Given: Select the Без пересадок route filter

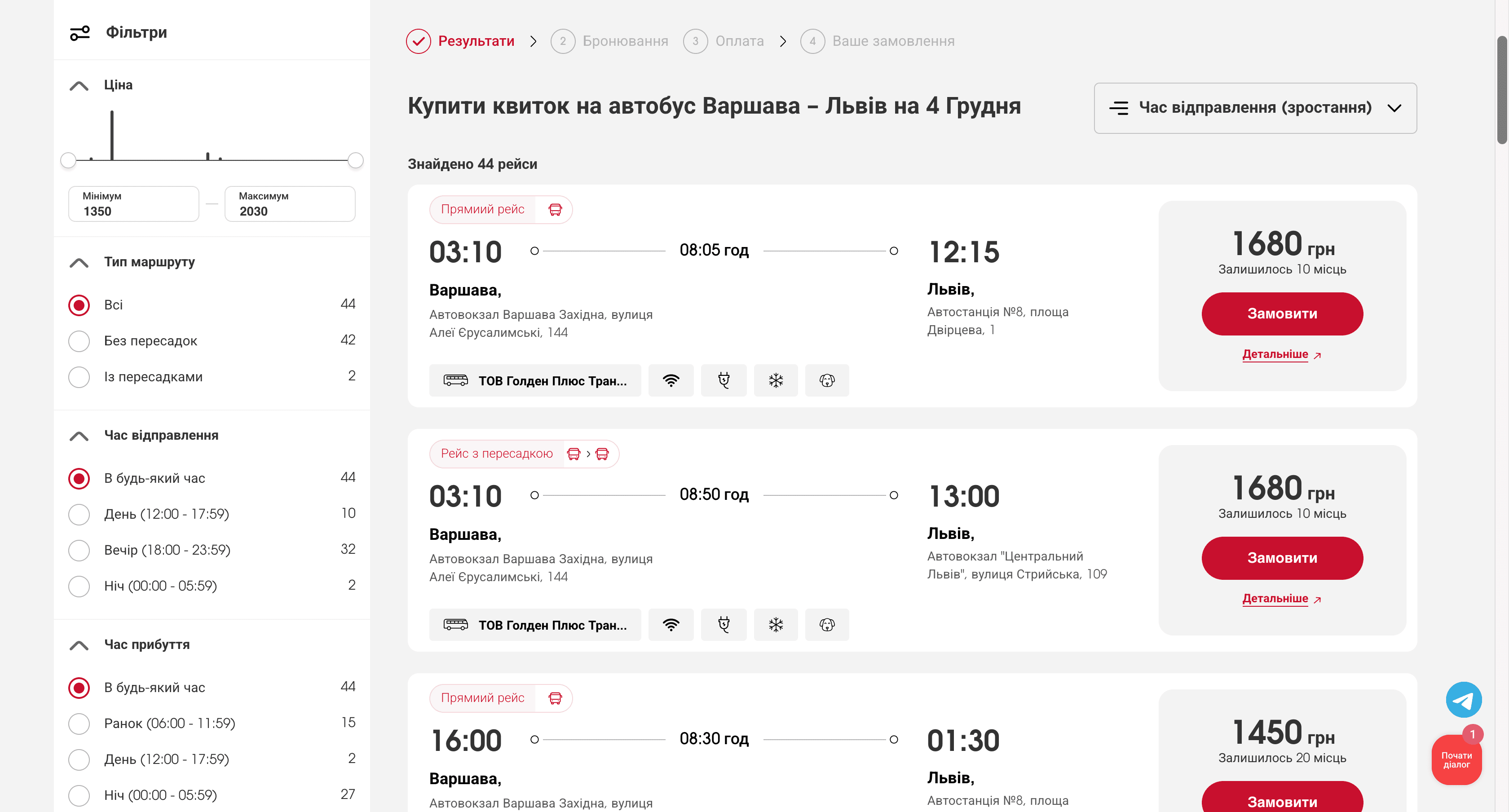Looking at the screenshot, I should [79, 341].
